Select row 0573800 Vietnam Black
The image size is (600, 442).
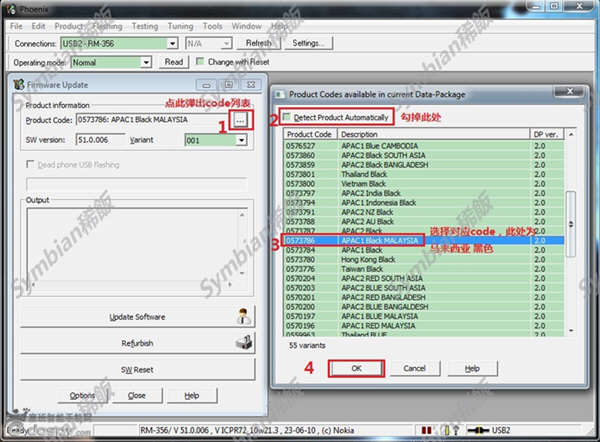(x=424, y=184)
